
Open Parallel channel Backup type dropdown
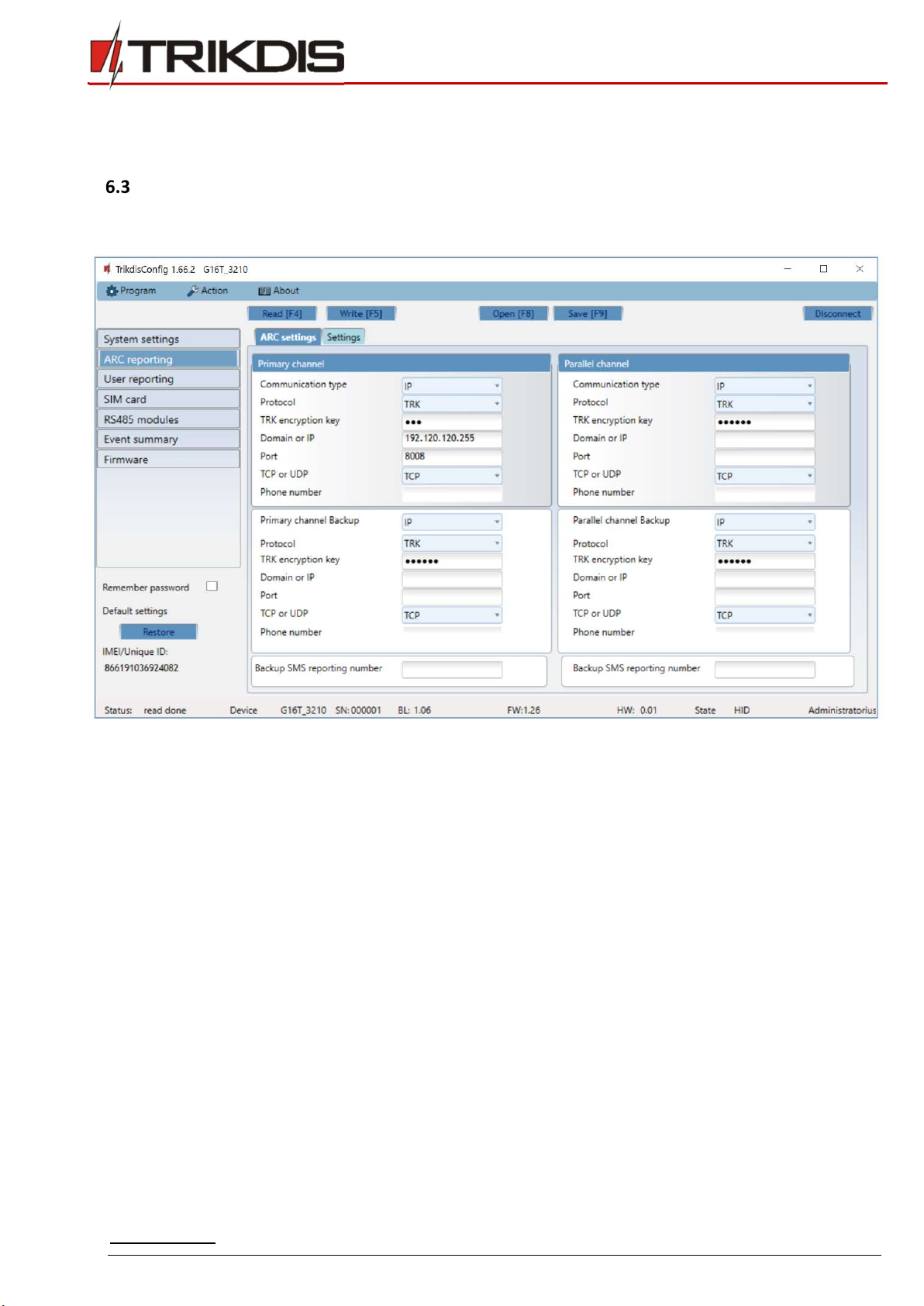764,522
